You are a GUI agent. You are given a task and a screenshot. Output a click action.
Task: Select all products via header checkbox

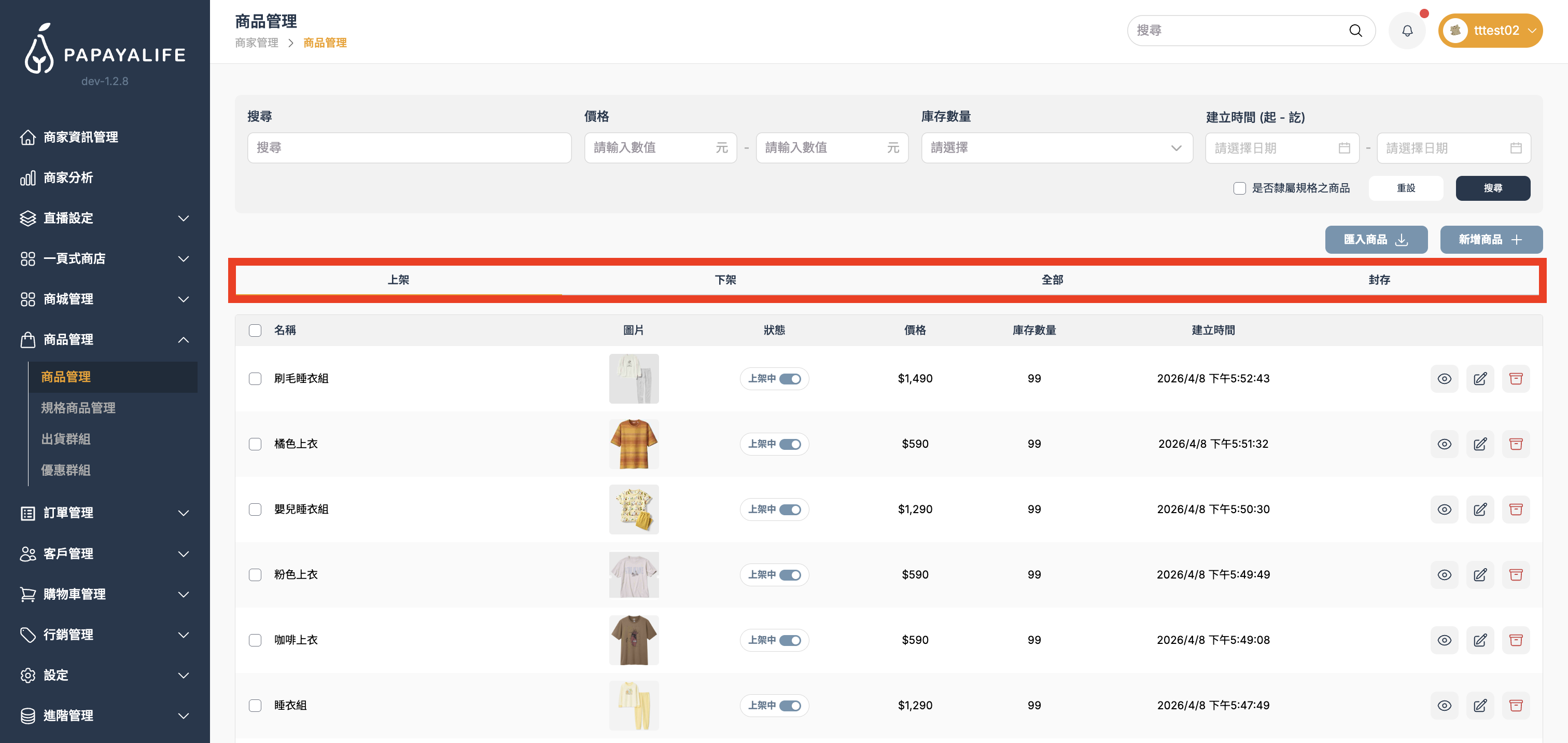[255, 330]
